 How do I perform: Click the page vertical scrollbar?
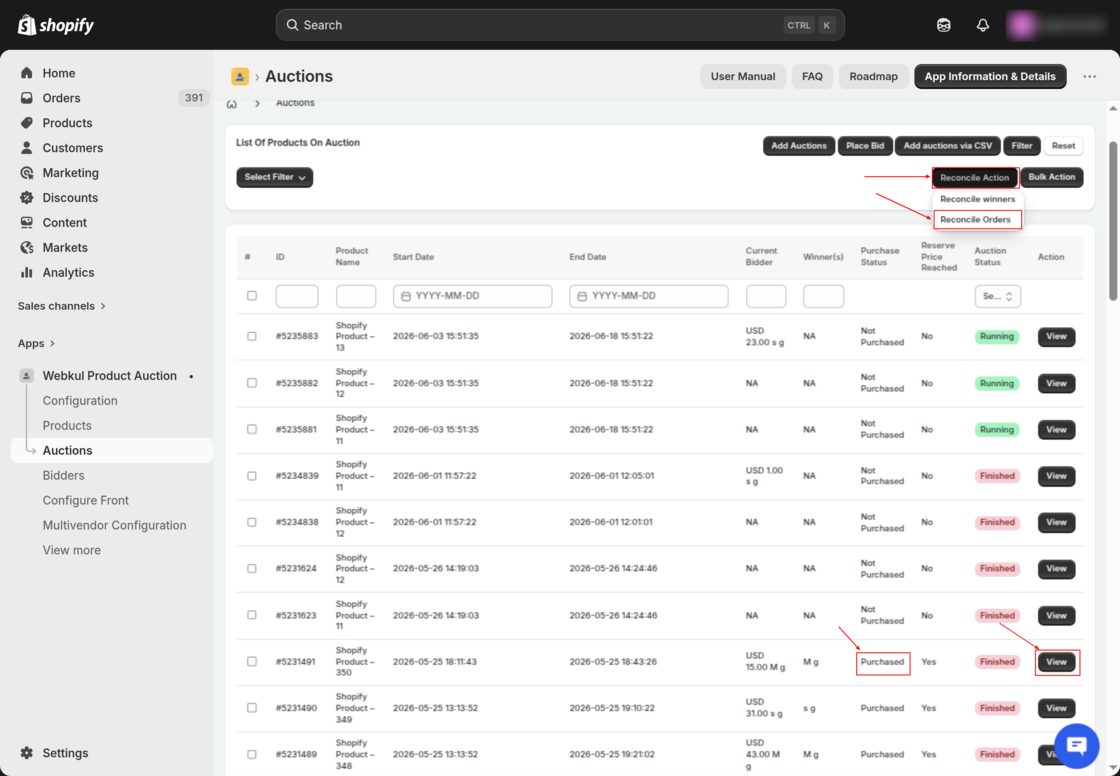[1113, 222]
